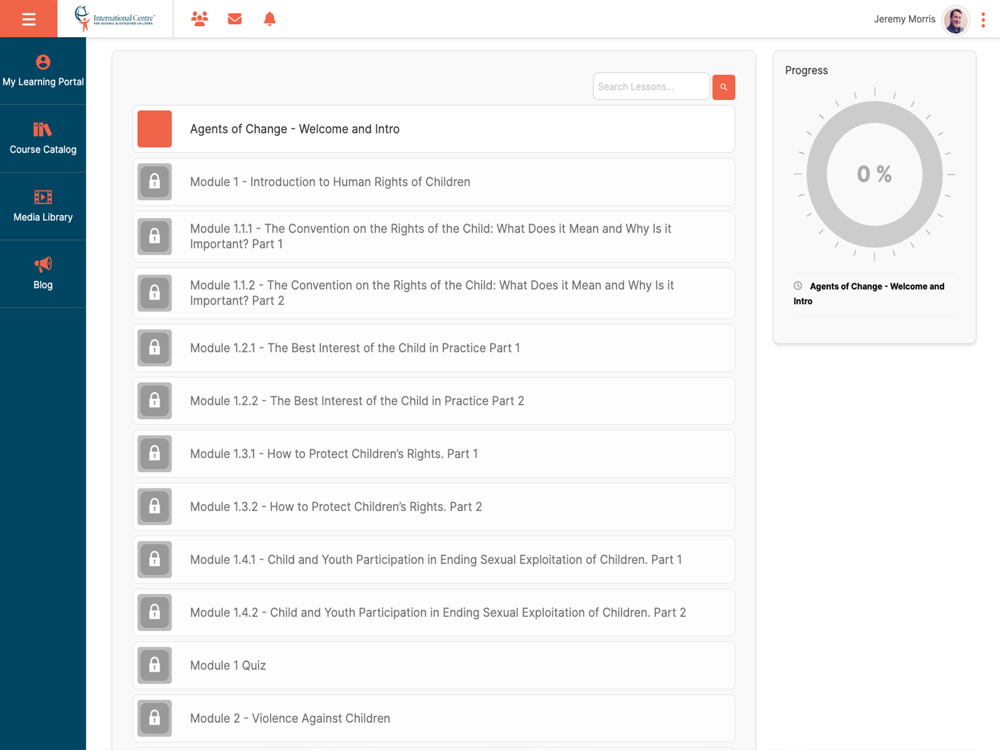1000x750 pixels.
Task: Open the vertical three-dot user menu
Action: coord(983,20)
